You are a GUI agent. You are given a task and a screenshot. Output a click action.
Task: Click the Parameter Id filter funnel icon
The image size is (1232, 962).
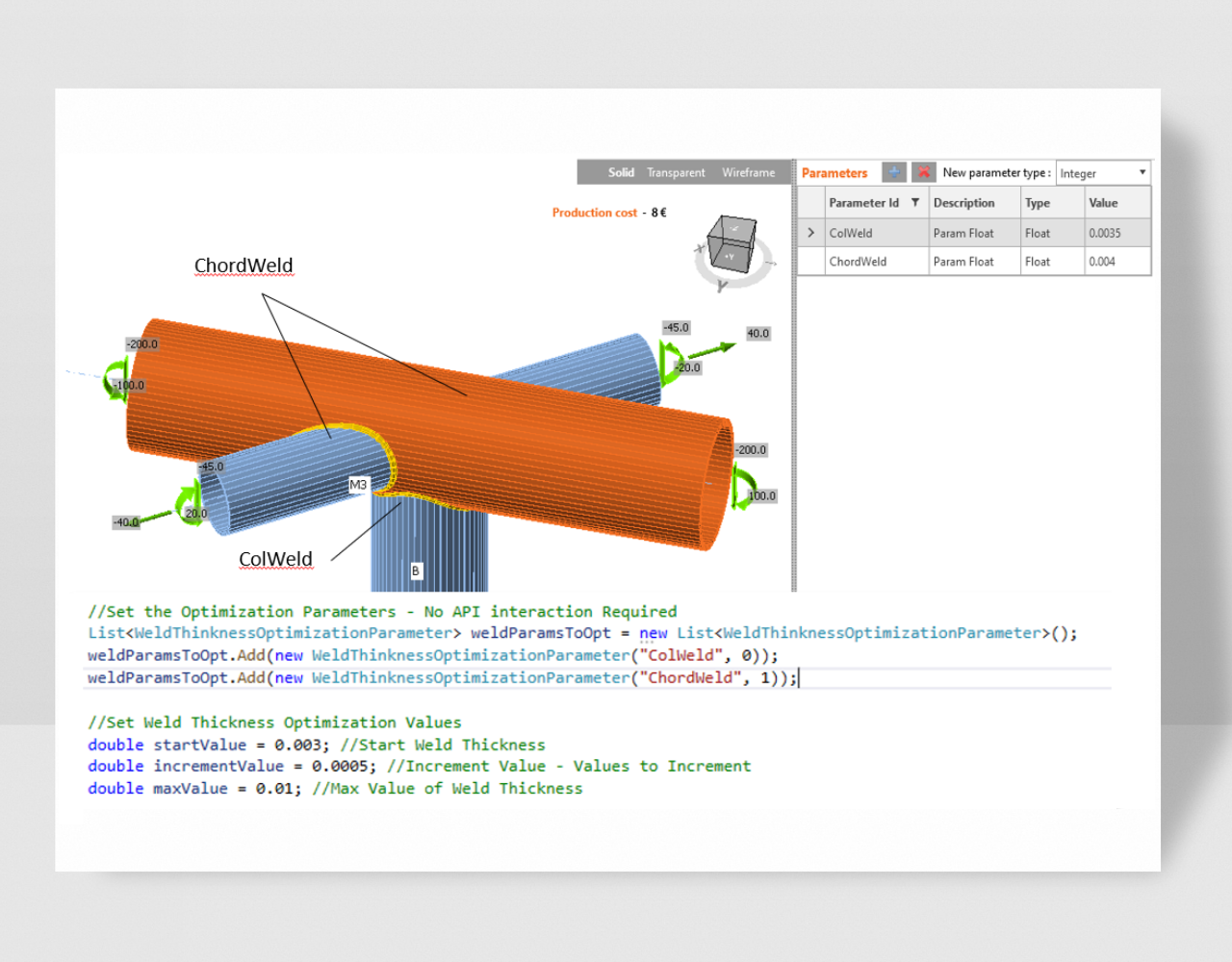coord(915,203)
